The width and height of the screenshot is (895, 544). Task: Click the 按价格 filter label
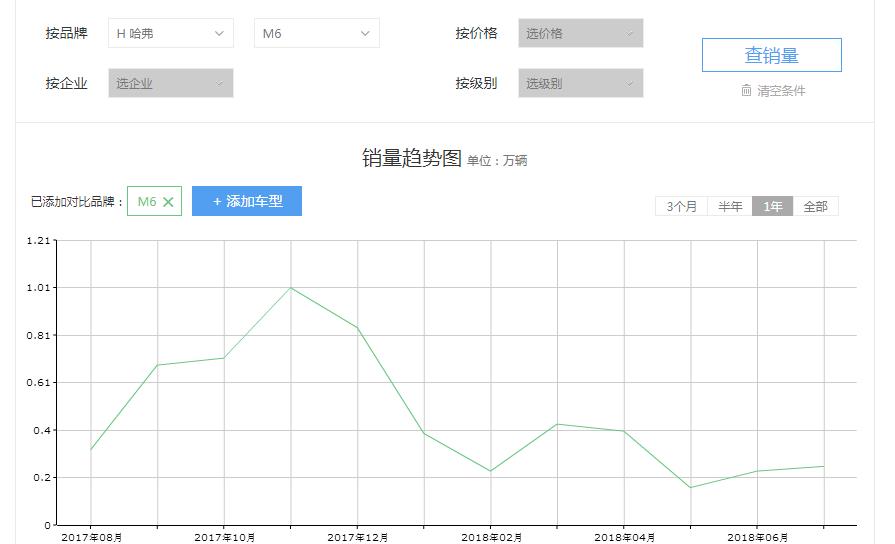click(476, 33)
